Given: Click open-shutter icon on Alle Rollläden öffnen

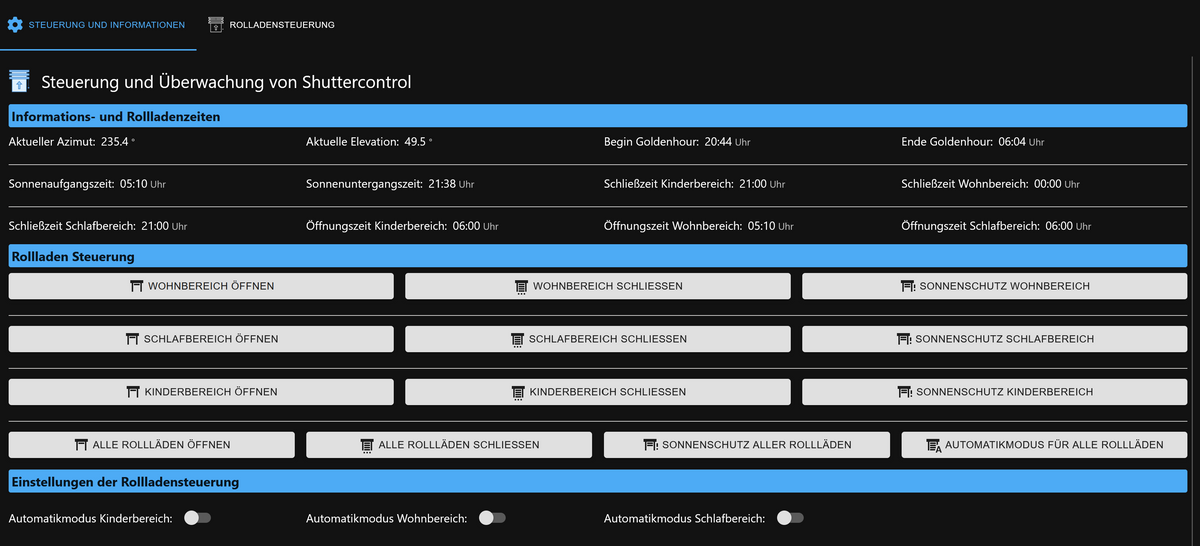Looking at the screenshot, I should pyautogui.click(x=81, y=445).
